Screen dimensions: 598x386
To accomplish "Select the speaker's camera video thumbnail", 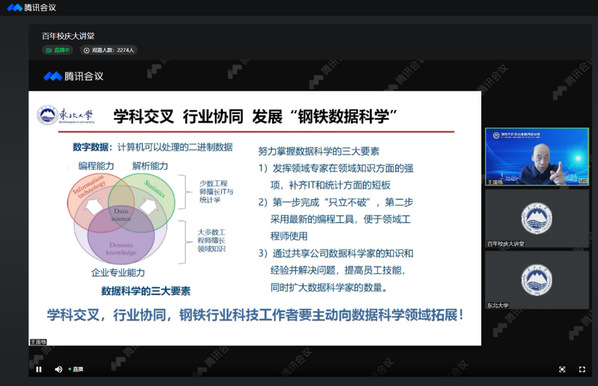I will point(537,157).
